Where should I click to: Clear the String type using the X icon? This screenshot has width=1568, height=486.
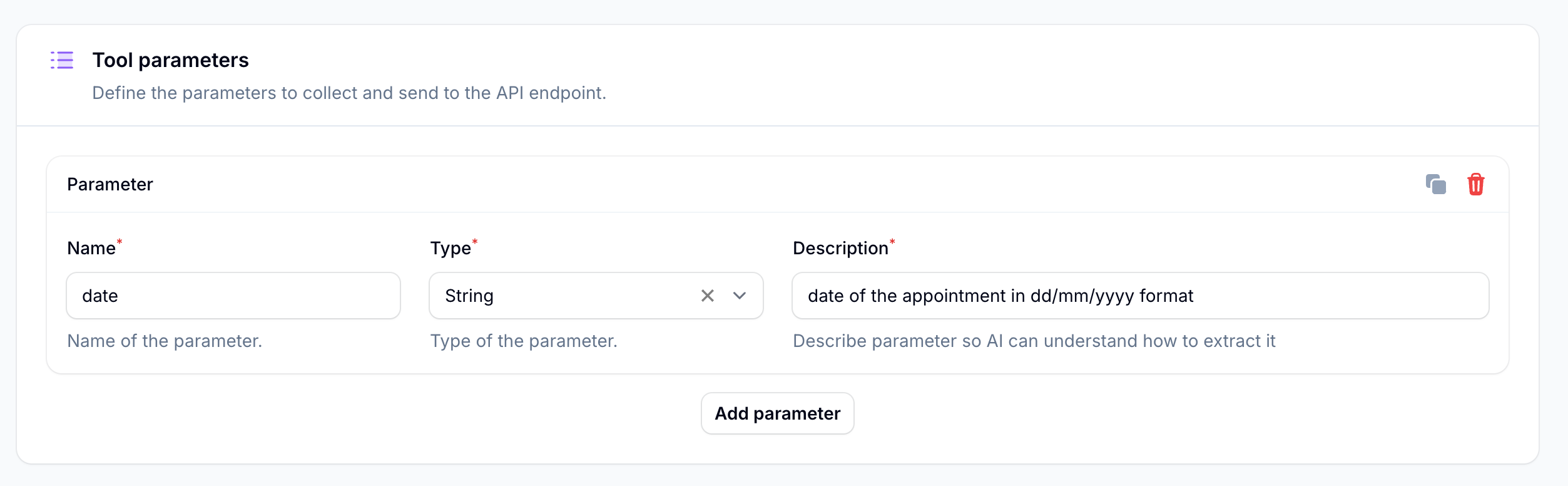(708, 295)
